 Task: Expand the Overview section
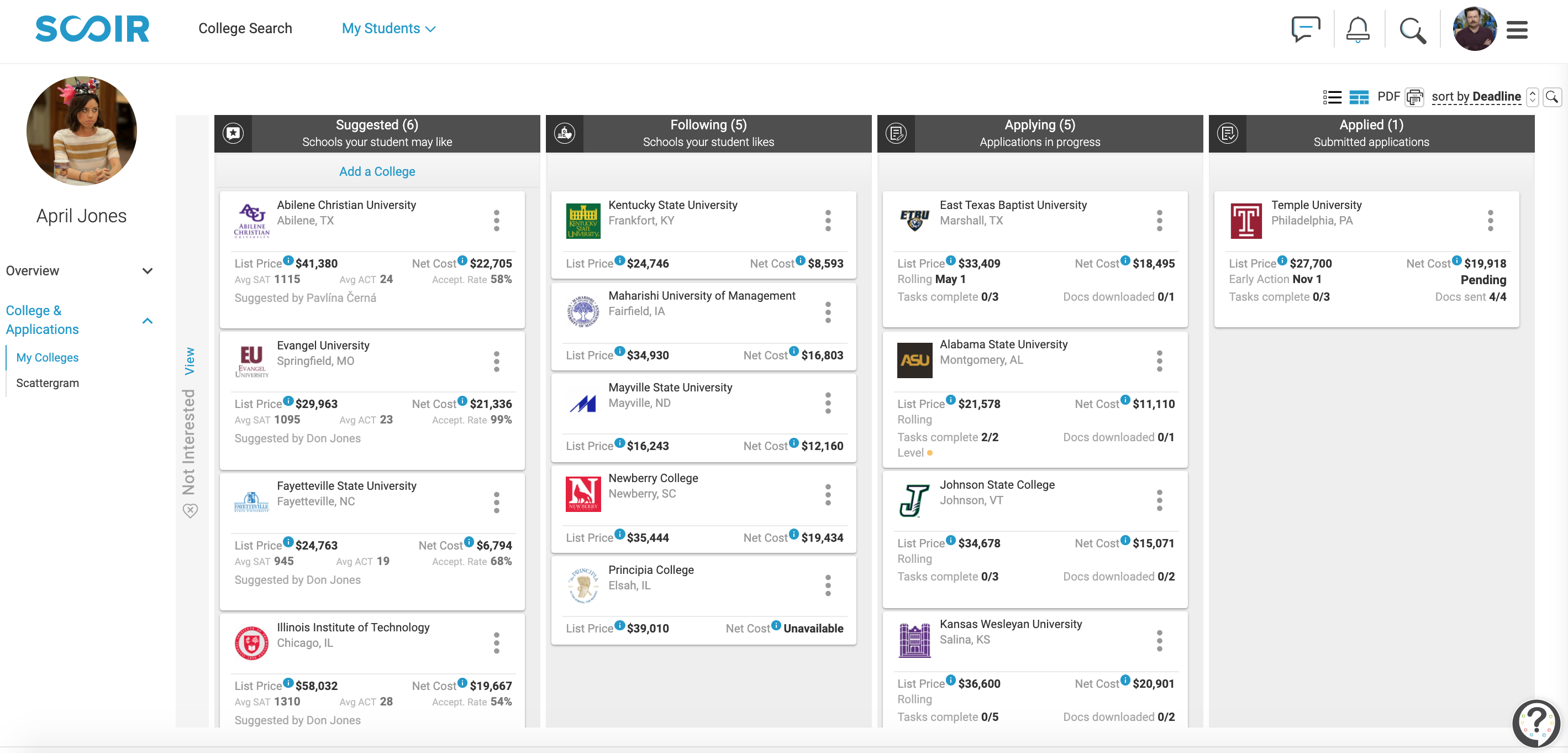pyautogui.click(x=79, y=271)
